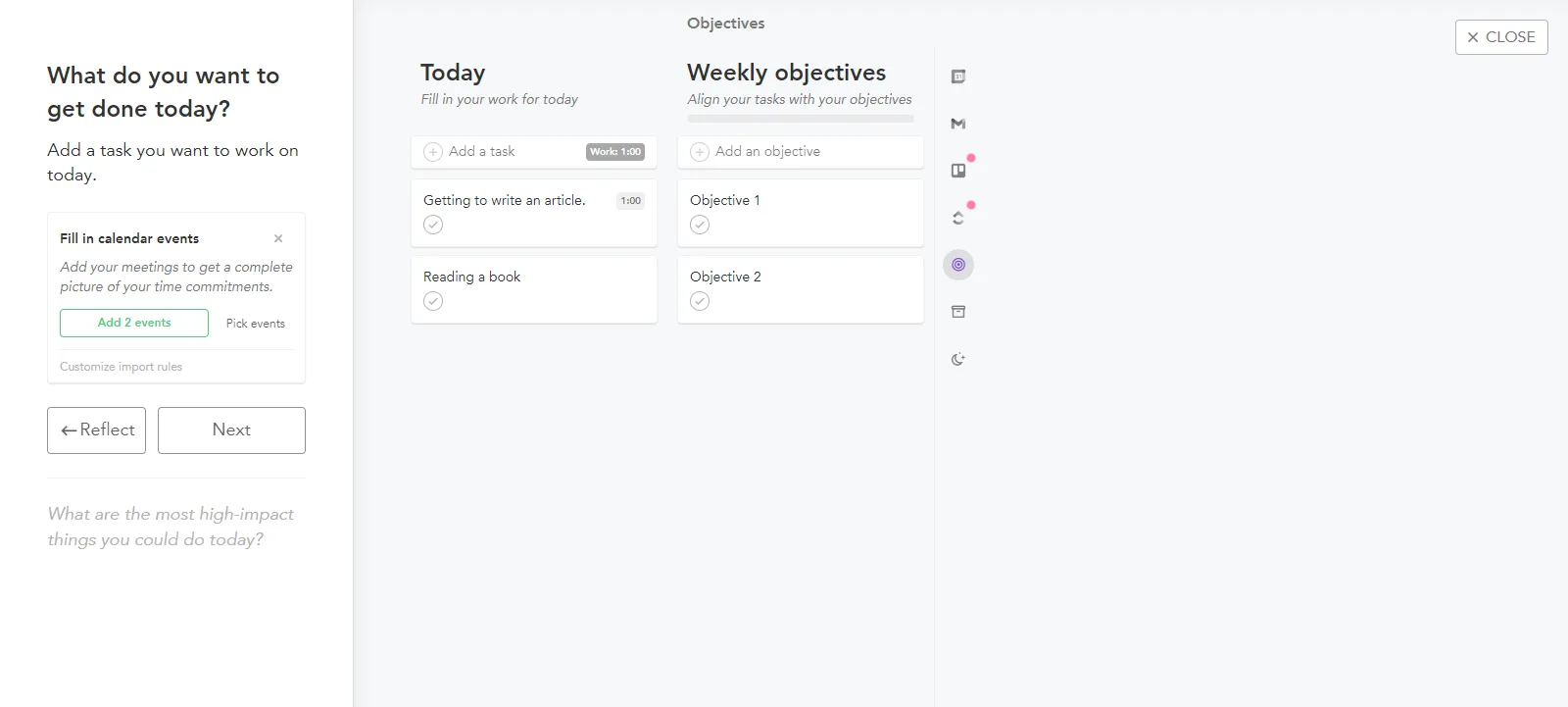The width and height of the screenshot is (1568, 707).
Task: Click the Pick events link
Action: (x=256, y=324)
